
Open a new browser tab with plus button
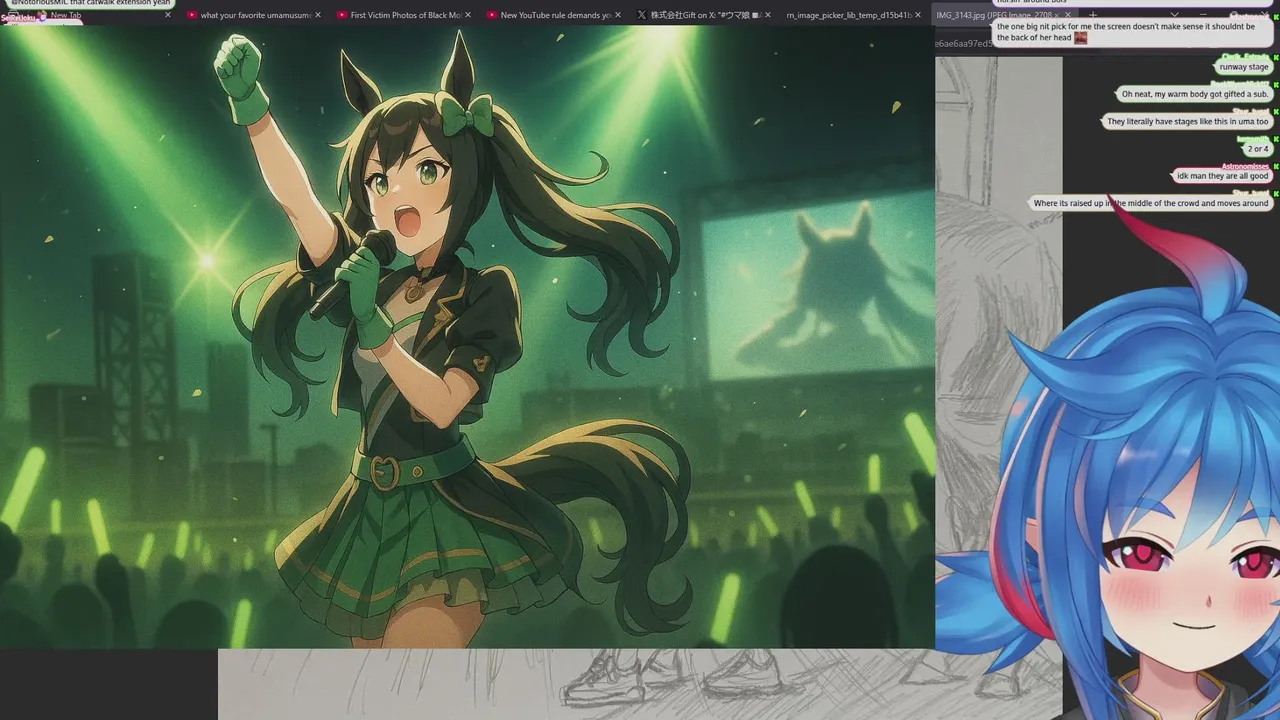1092,15
